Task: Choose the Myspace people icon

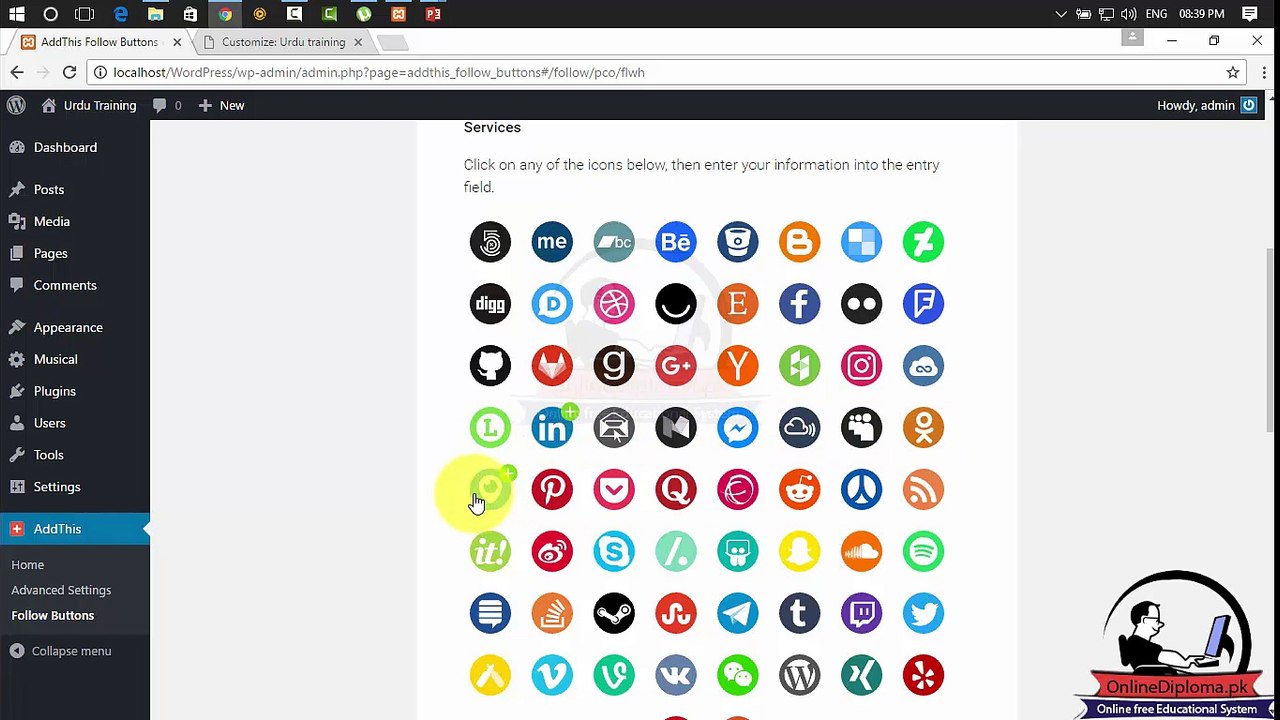Action: [x=861, y=428]
